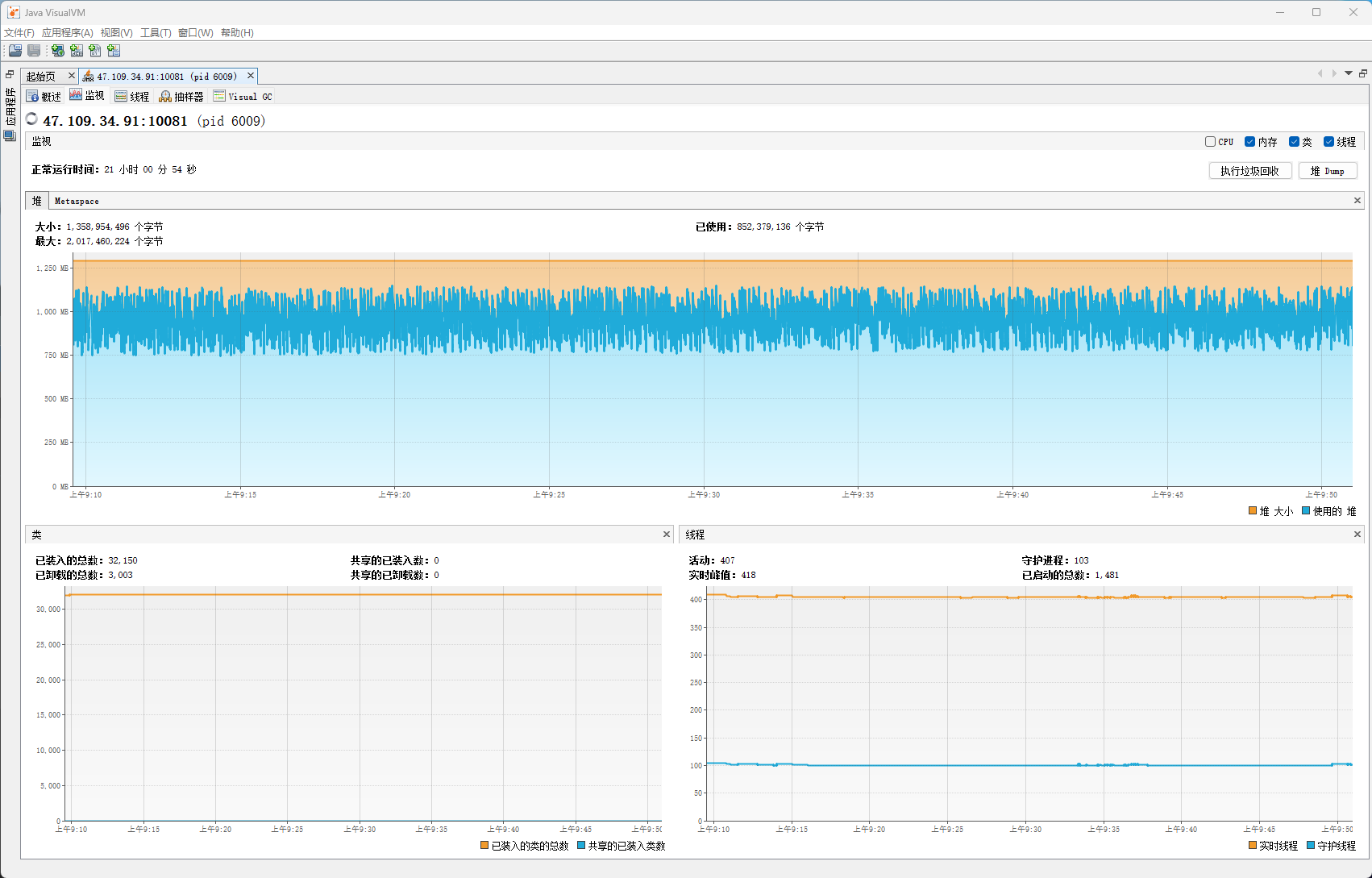The image size is (1372, 878).
Task: Click the Add Remote Host toolbar icon
Action: tap(57, 51)
